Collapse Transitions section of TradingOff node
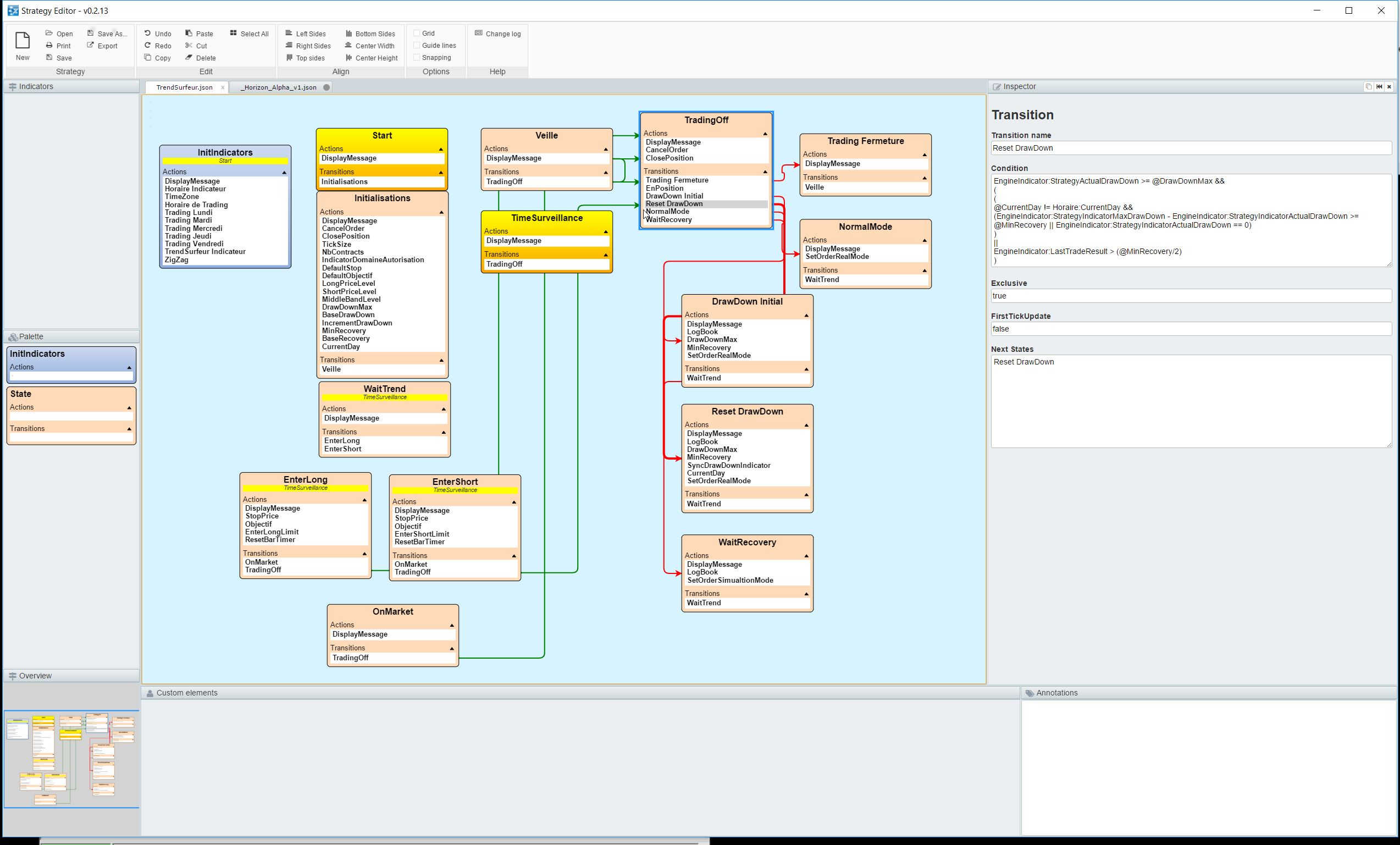The height and width of the screenshot is (845, 1400). pos(765,172)
